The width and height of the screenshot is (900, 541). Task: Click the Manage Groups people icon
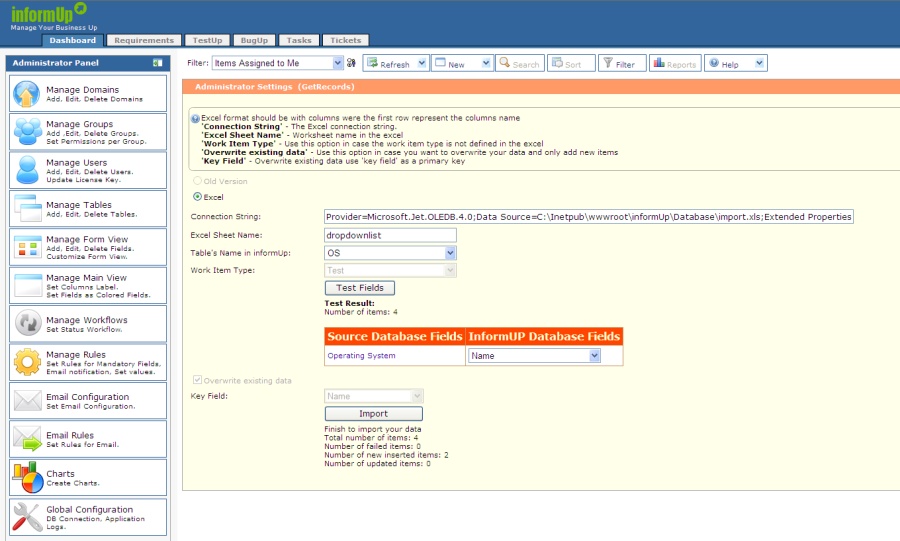point(28,131)
